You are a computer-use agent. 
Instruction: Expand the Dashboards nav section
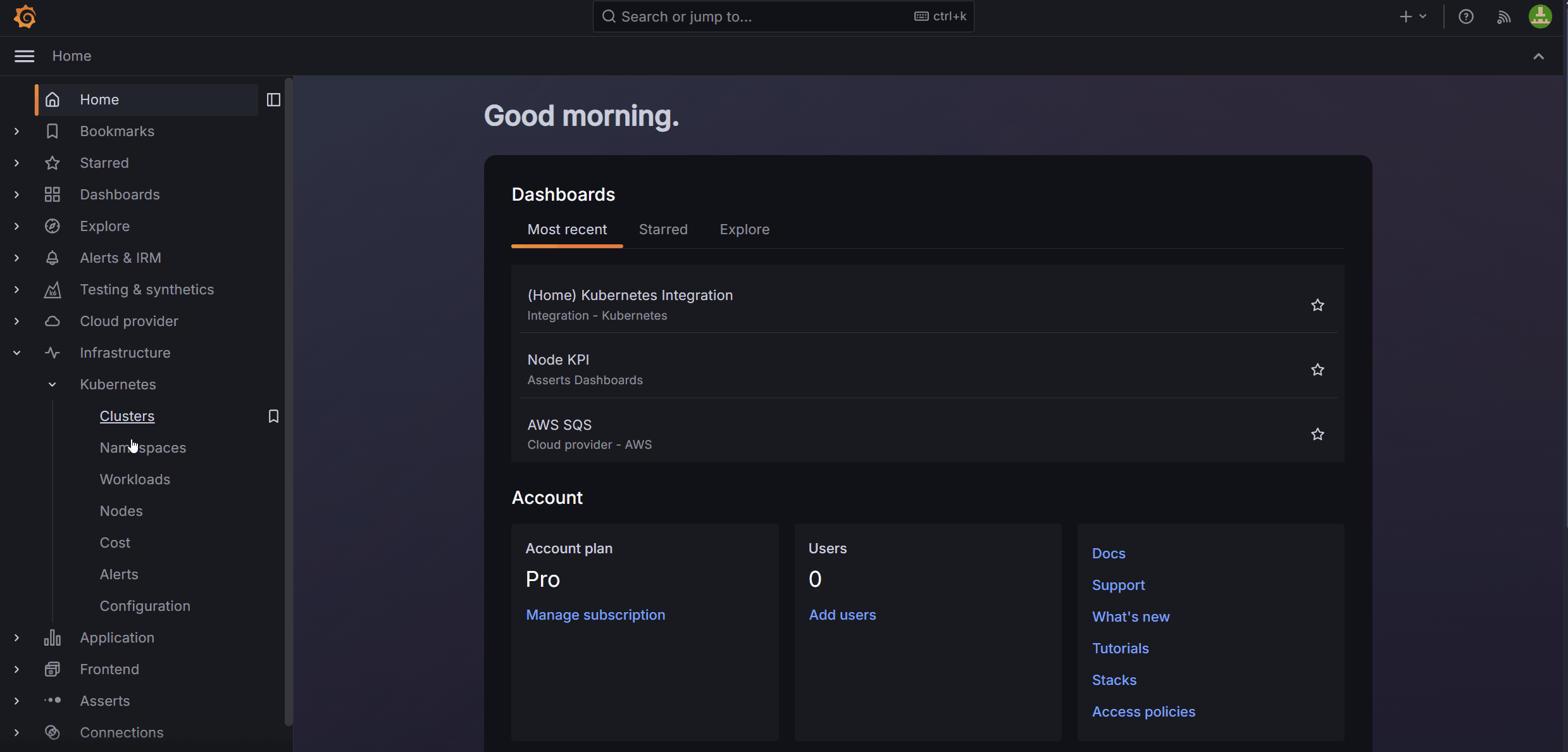click(17, 194)
